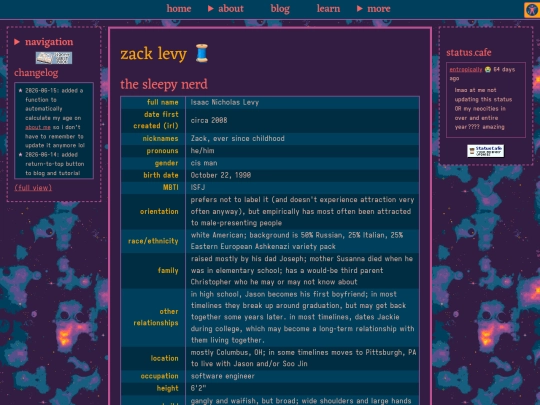This screenshot has height=405, width=540.
Task: Select the 'circa 2008' value
Action: [209, 120]
